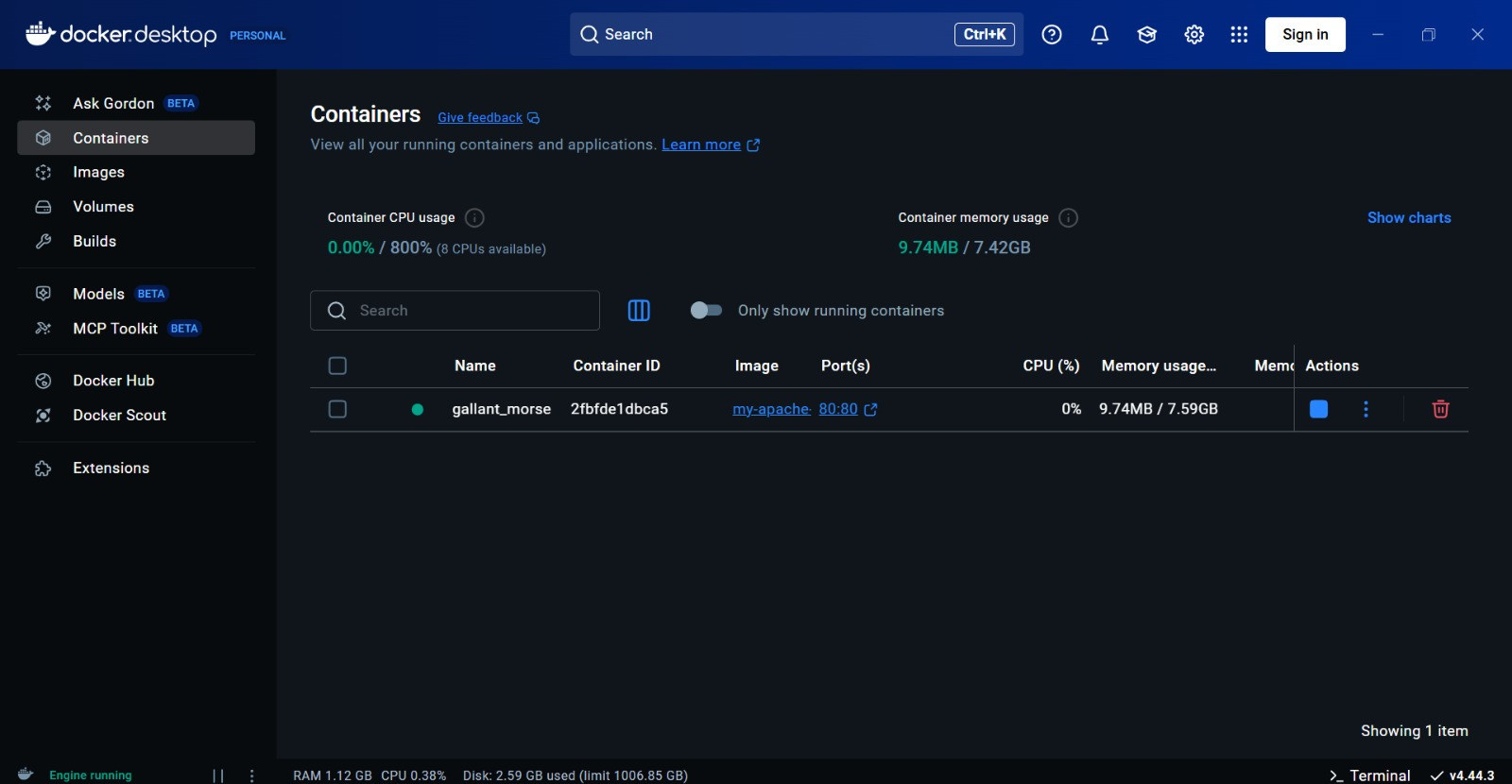Viewport: 1512px width, 784px height.
Task: Open more actions menu for gallant_morse
Action: tap(1366, 409)
